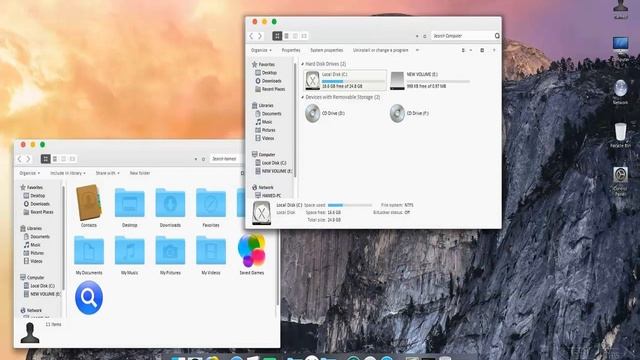Select Recent Places in Computer window sidebar
Screen dimensions: 640x360
tap(270, 89)
